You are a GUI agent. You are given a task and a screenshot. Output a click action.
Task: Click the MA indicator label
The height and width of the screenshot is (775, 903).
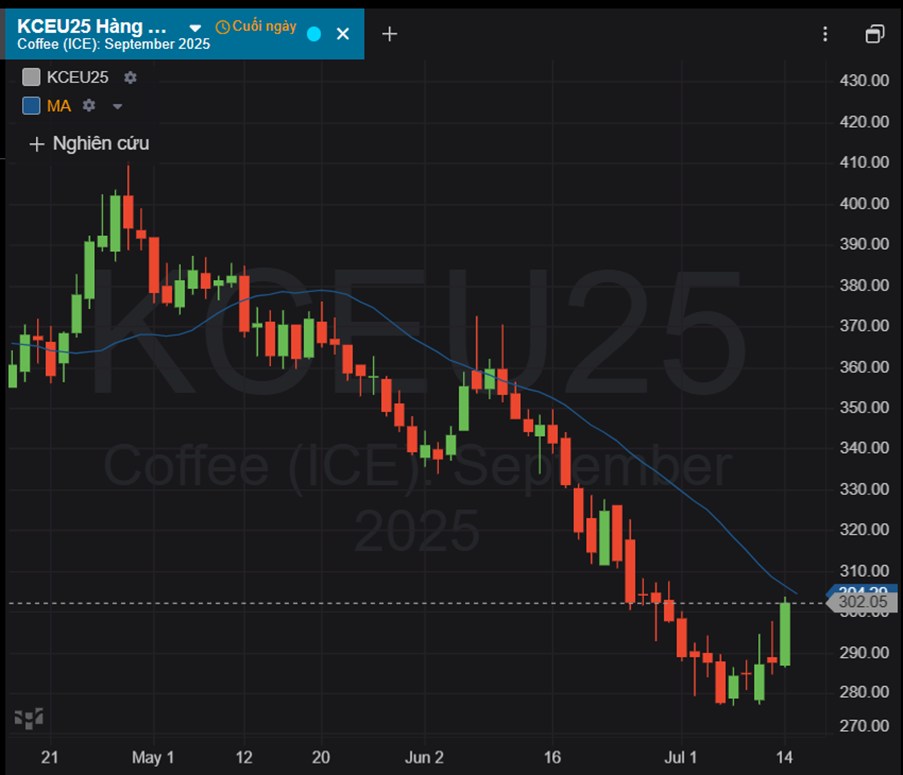coord(59,106)
